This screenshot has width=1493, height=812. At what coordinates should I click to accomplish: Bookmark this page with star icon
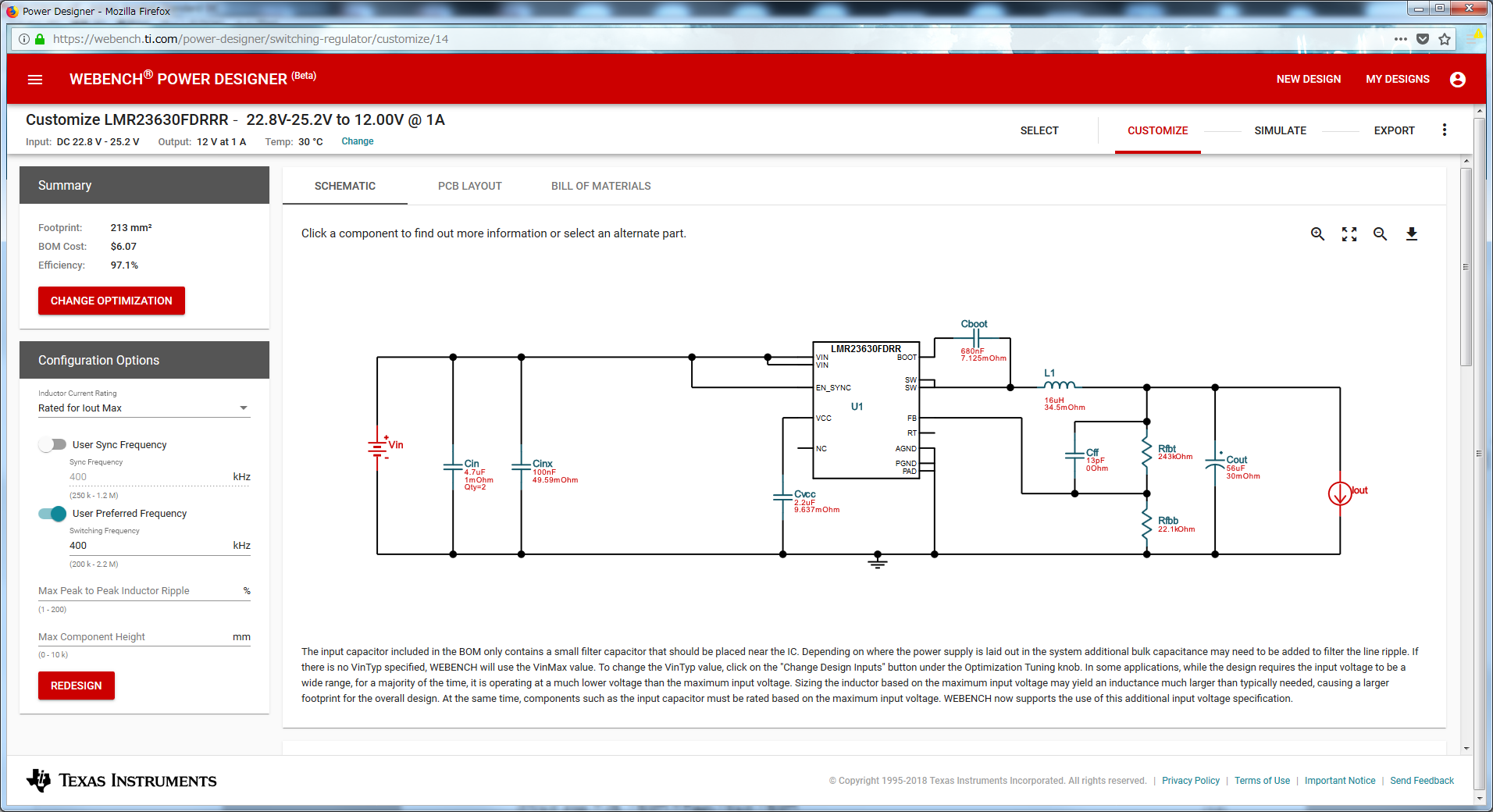pos(1445,39)
